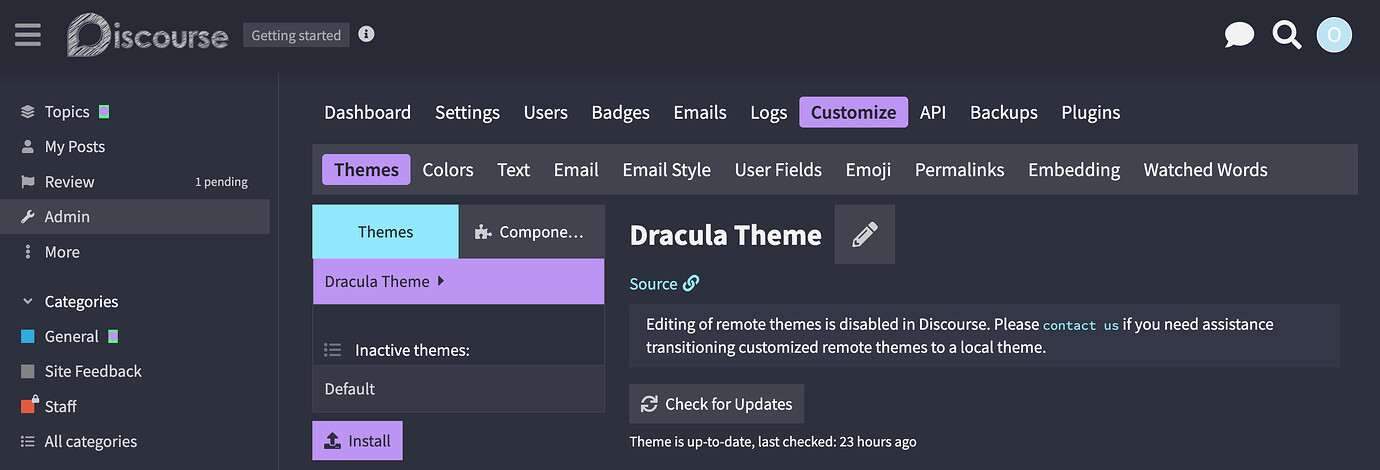Click info icon beside Getting started

click(x=367, y=34)
